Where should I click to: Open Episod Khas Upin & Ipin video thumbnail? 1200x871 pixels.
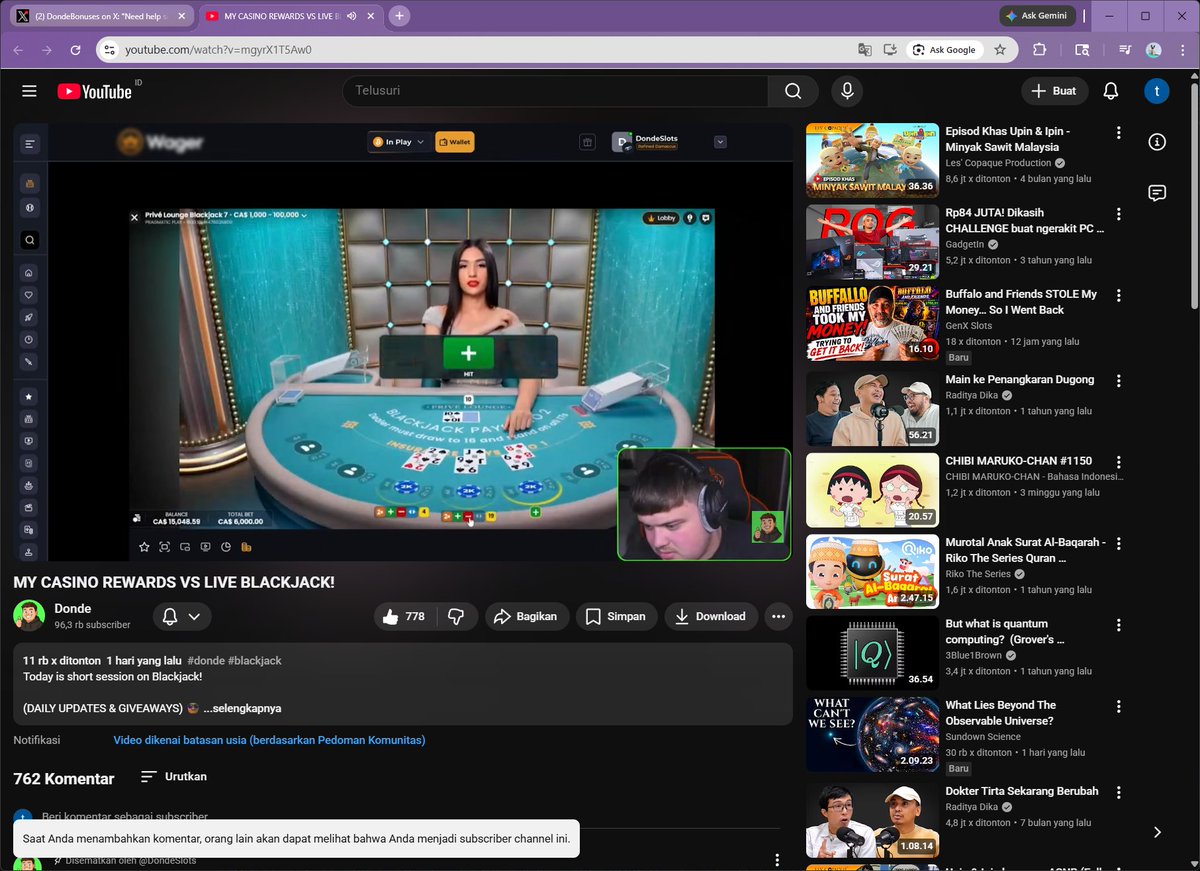tap(872, 160)
